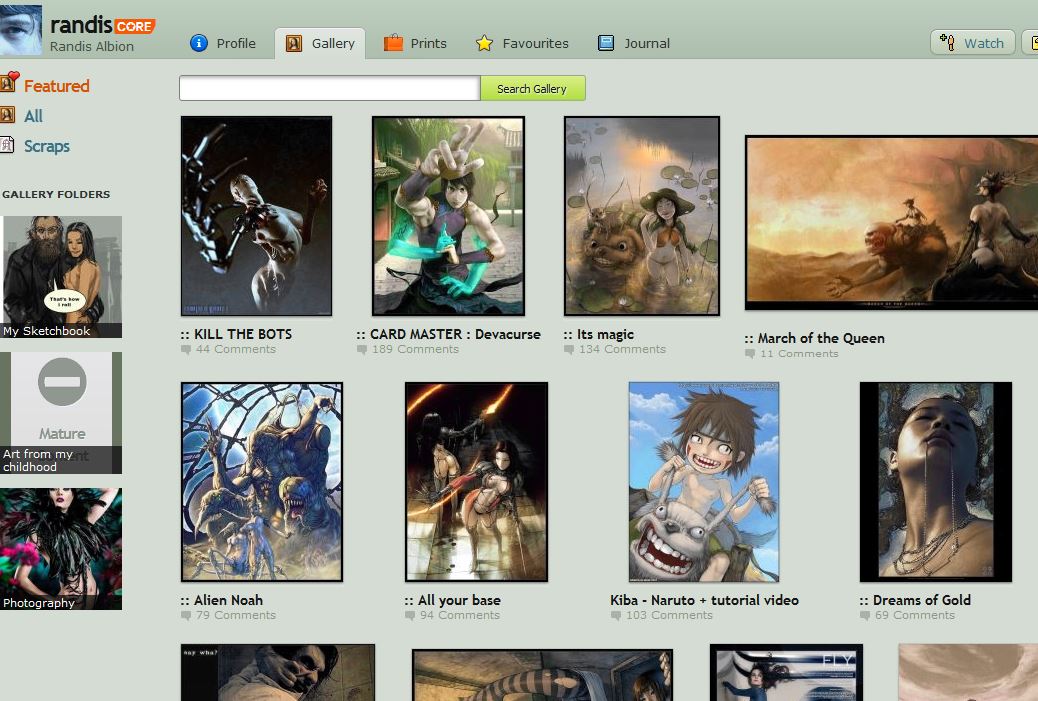The height and width of the screenshot is (701, 1038).
Task: Open the Scraps gallery link
Action: point(46,146)
